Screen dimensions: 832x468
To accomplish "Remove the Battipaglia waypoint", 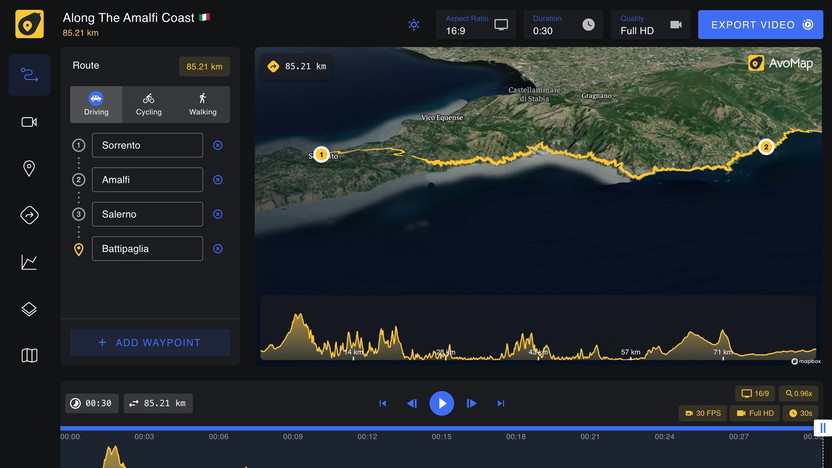I will point(218,249).
